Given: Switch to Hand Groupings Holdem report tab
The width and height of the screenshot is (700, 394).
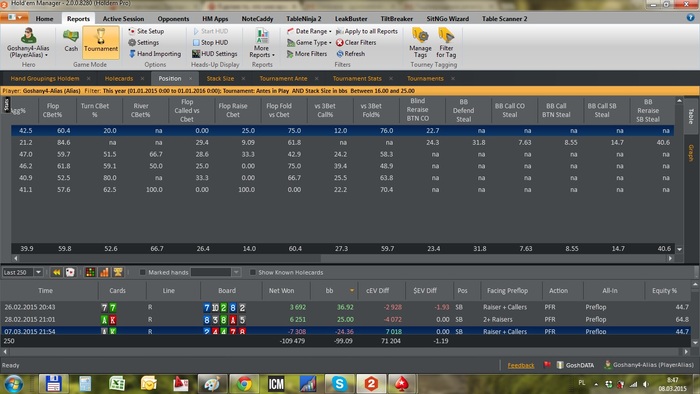Looking at the screenshot, I should coord(45,79).
